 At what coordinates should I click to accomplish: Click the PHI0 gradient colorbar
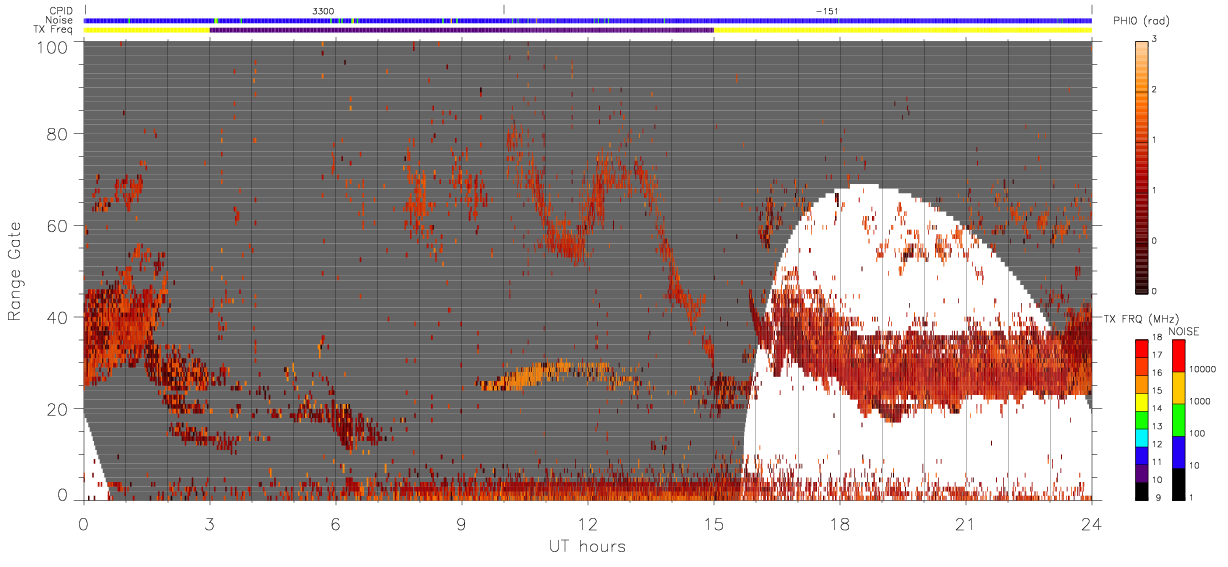click(1144, 167)
